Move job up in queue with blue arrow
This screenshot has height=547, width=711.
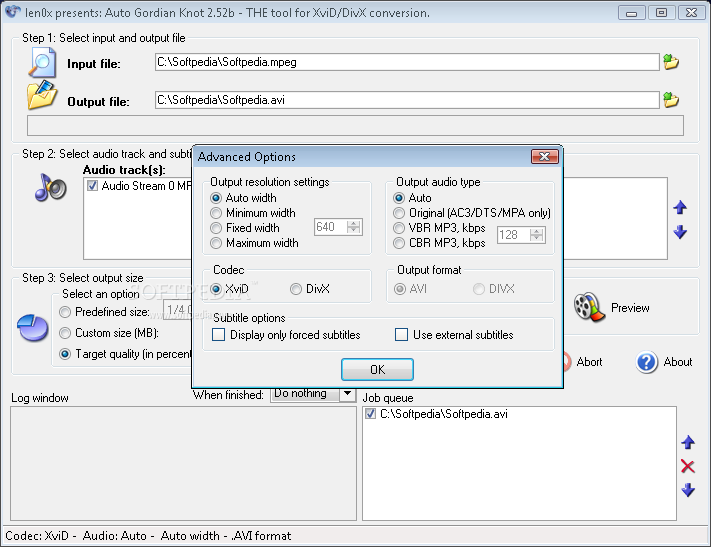click(688, 442)
